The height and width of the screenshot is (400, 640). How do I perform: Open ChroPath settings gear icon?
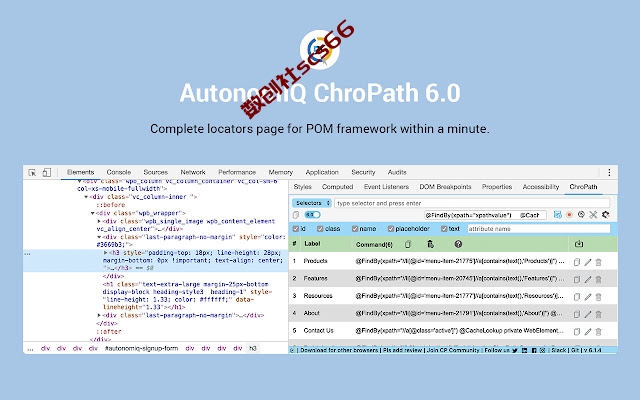(605, 215)
